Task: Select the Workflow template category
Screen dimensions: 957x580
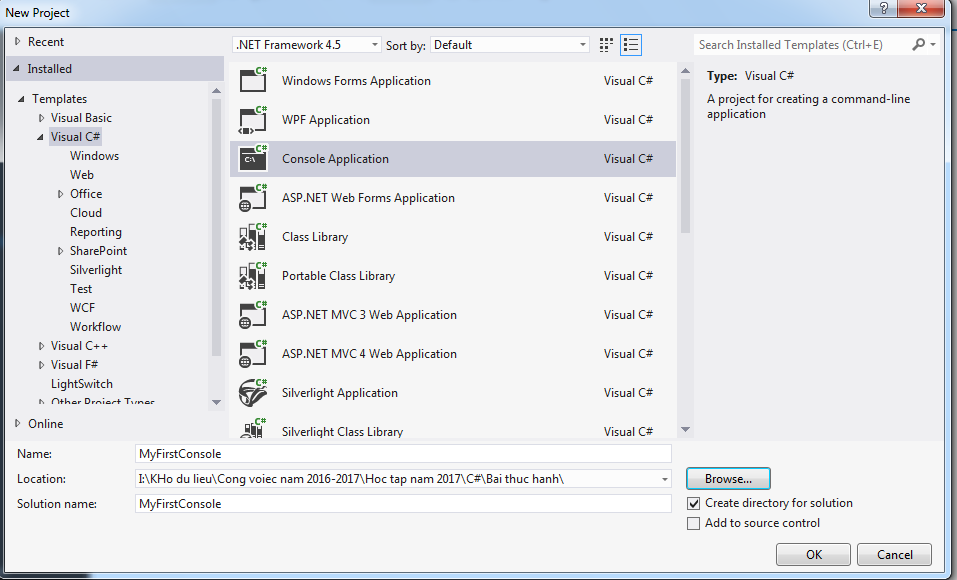Action: pyautogui.click(x=96, y=327)
